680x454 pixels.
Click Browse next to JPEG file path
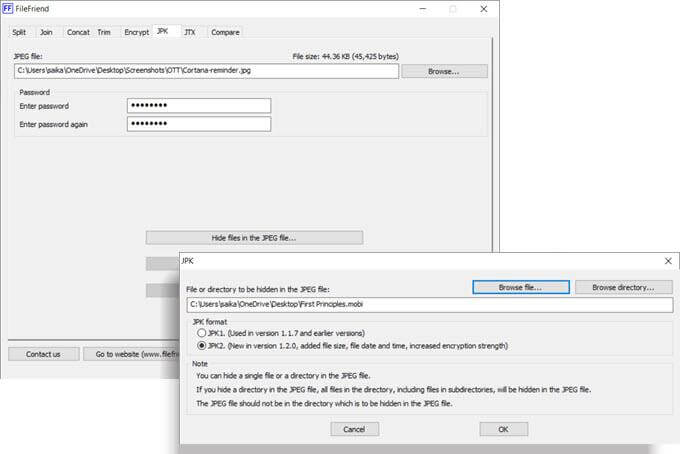click(x=444, y=71)
